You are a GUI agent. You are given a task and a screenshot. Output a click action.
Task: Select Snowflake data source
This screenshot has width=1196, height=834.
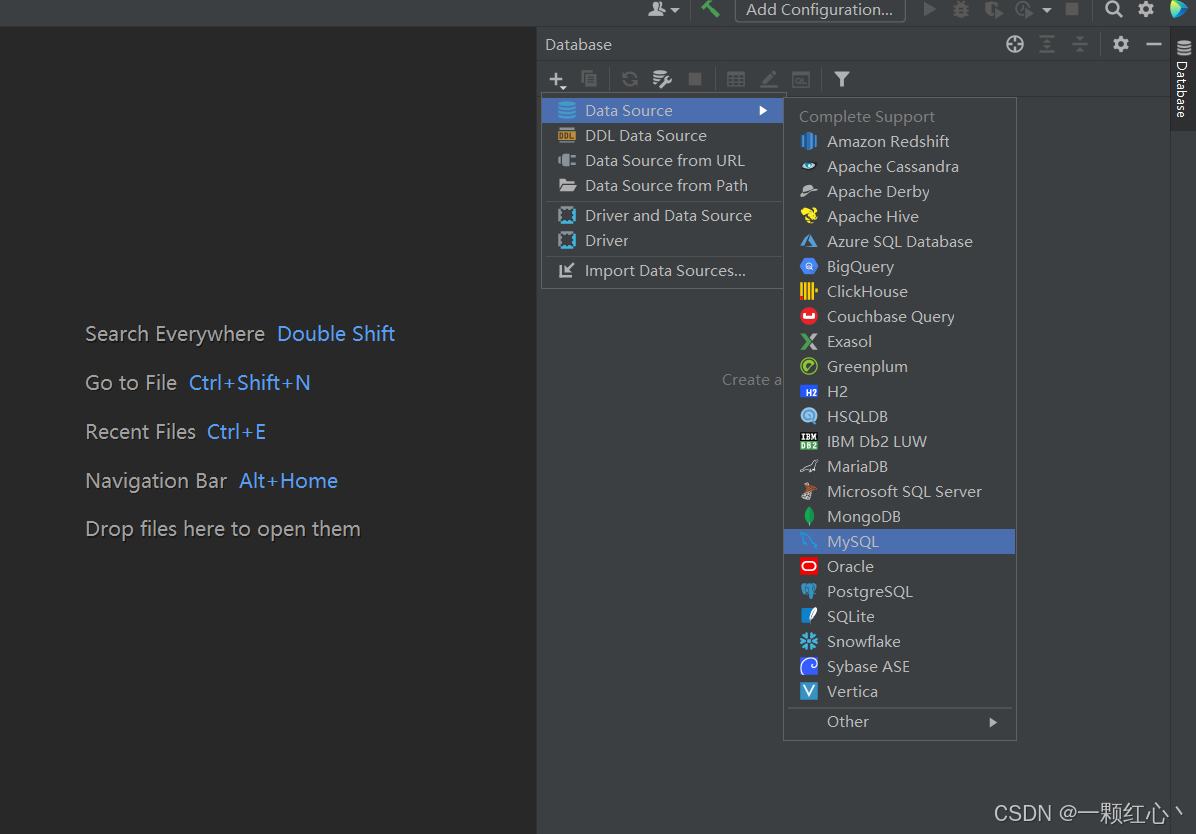(899, 642)
